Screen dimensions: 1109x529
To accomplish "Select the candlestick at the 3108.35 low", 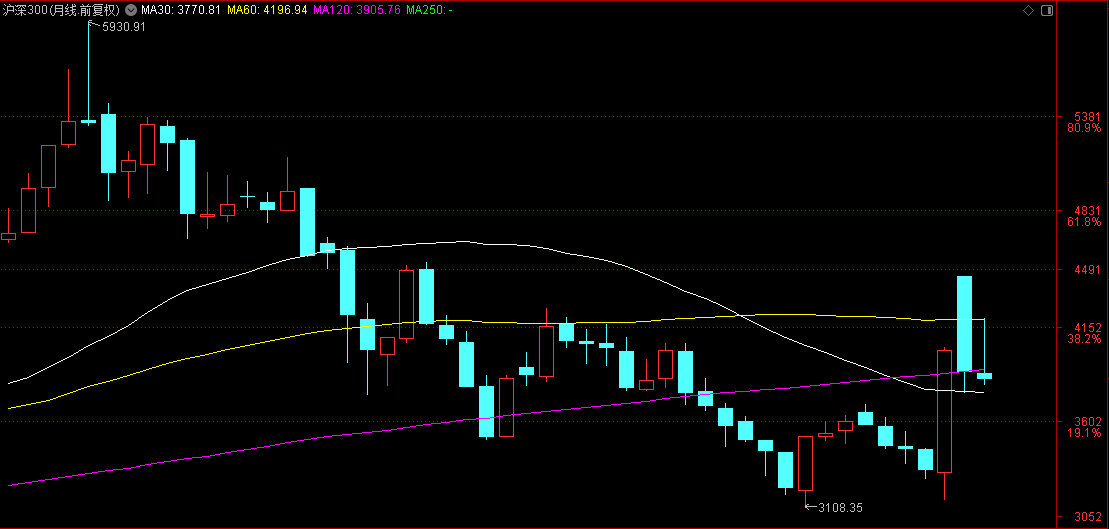I will coord(805,463).
